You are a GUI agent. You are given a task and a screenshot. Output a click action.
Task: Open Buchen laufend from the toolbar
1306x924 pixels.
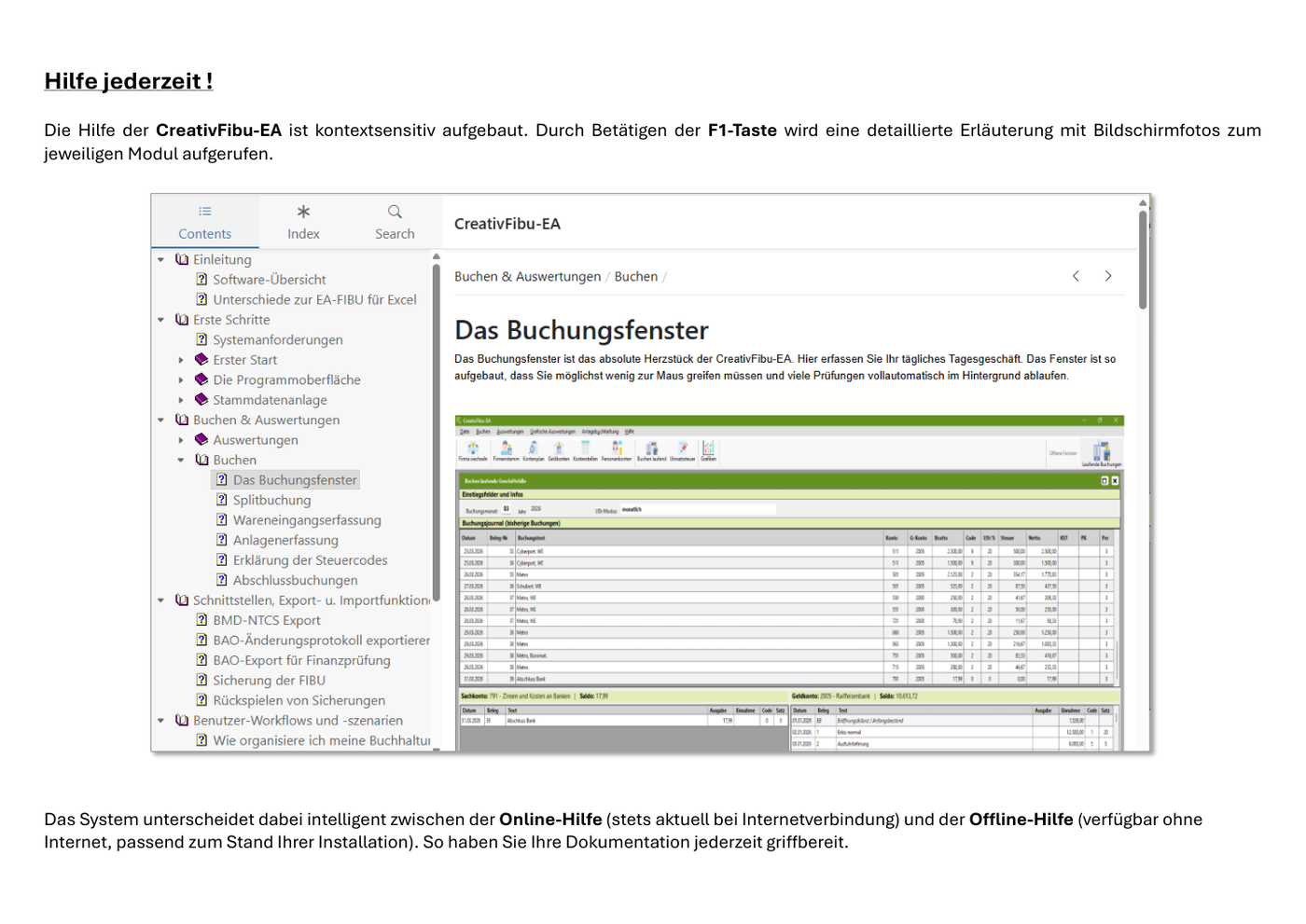coord(651,451)
